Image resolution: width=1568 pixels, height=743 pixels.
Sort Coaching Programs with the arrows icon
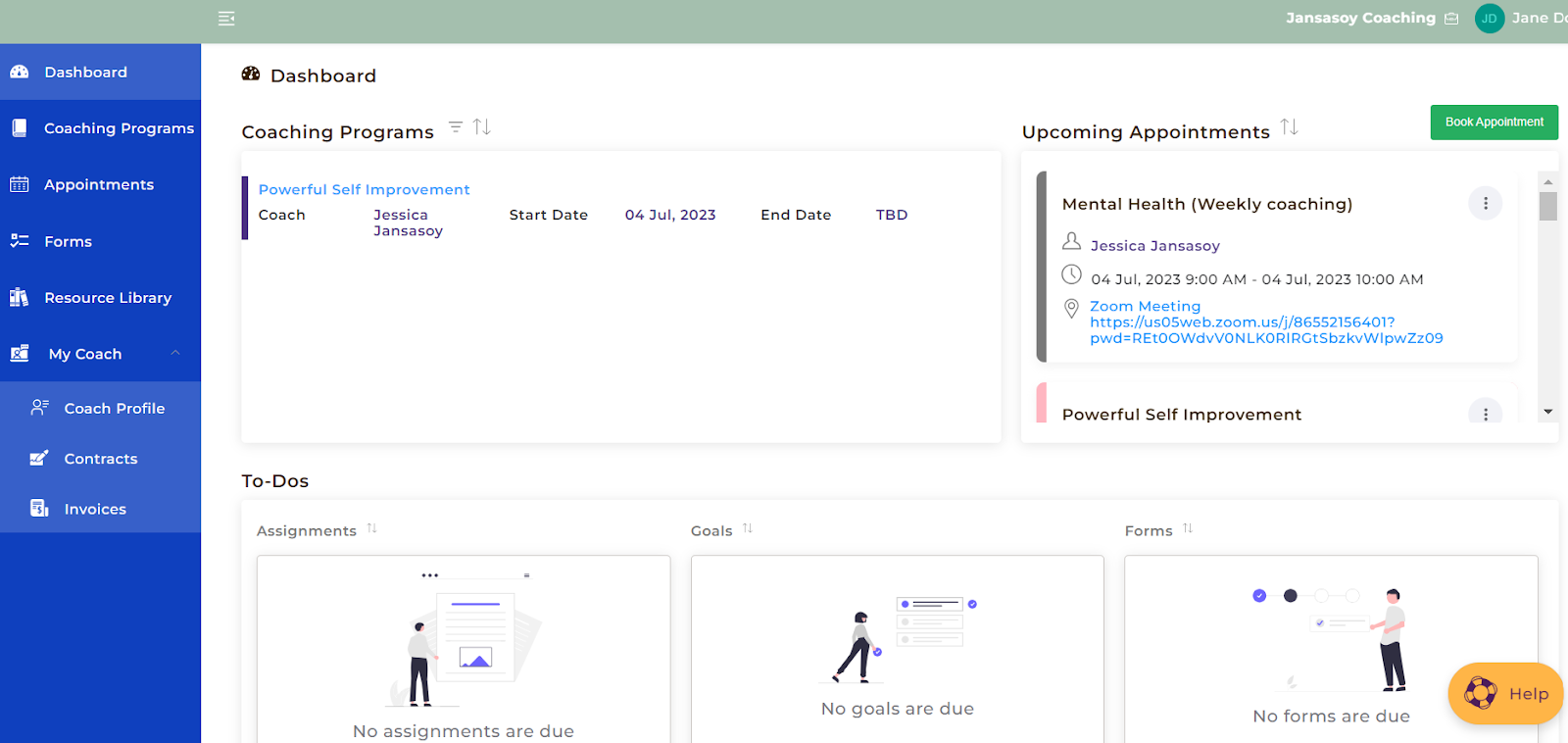click(x=482, y=127)
